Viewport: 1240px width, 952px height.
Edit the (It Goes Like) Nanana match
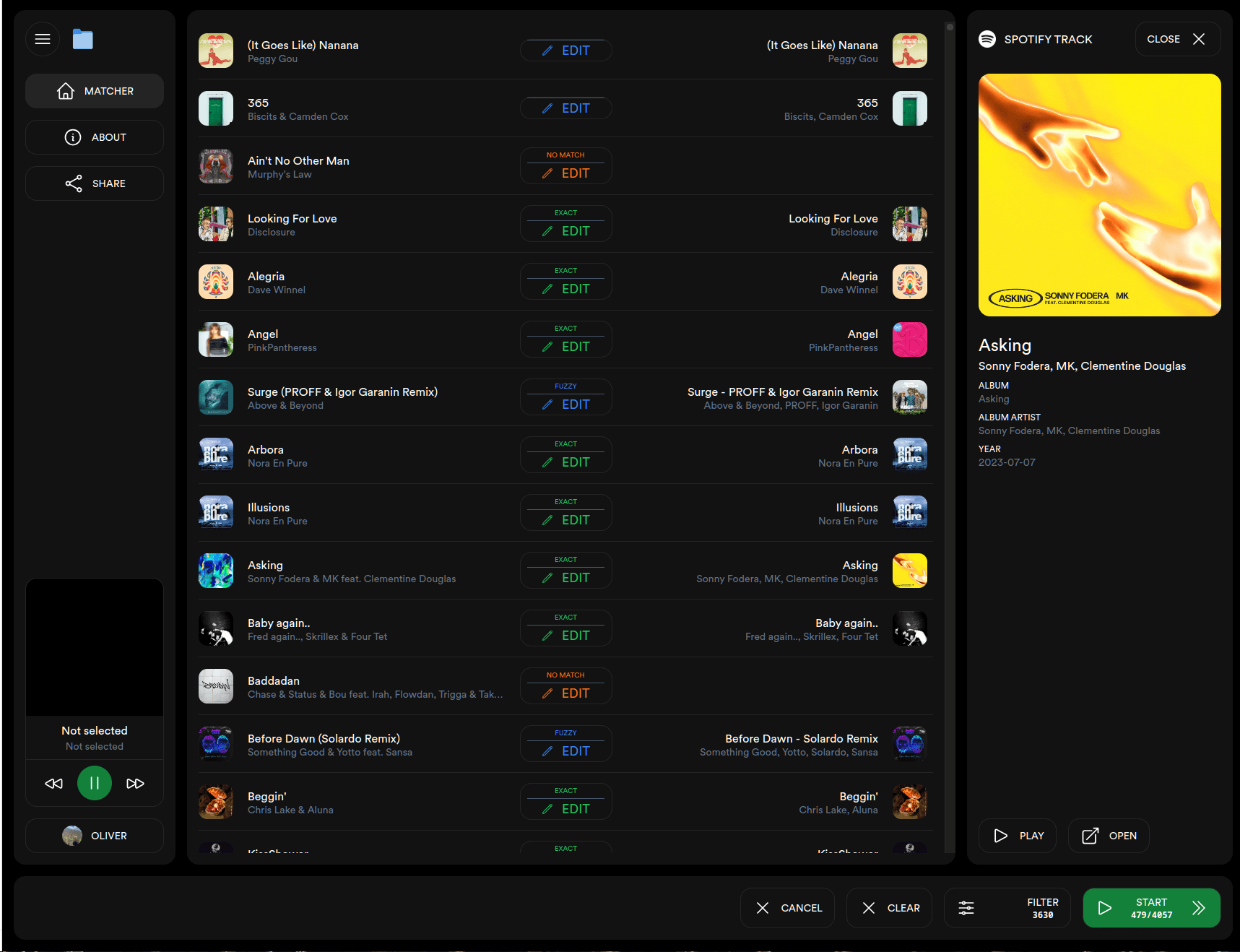click(x=566, y=51)
